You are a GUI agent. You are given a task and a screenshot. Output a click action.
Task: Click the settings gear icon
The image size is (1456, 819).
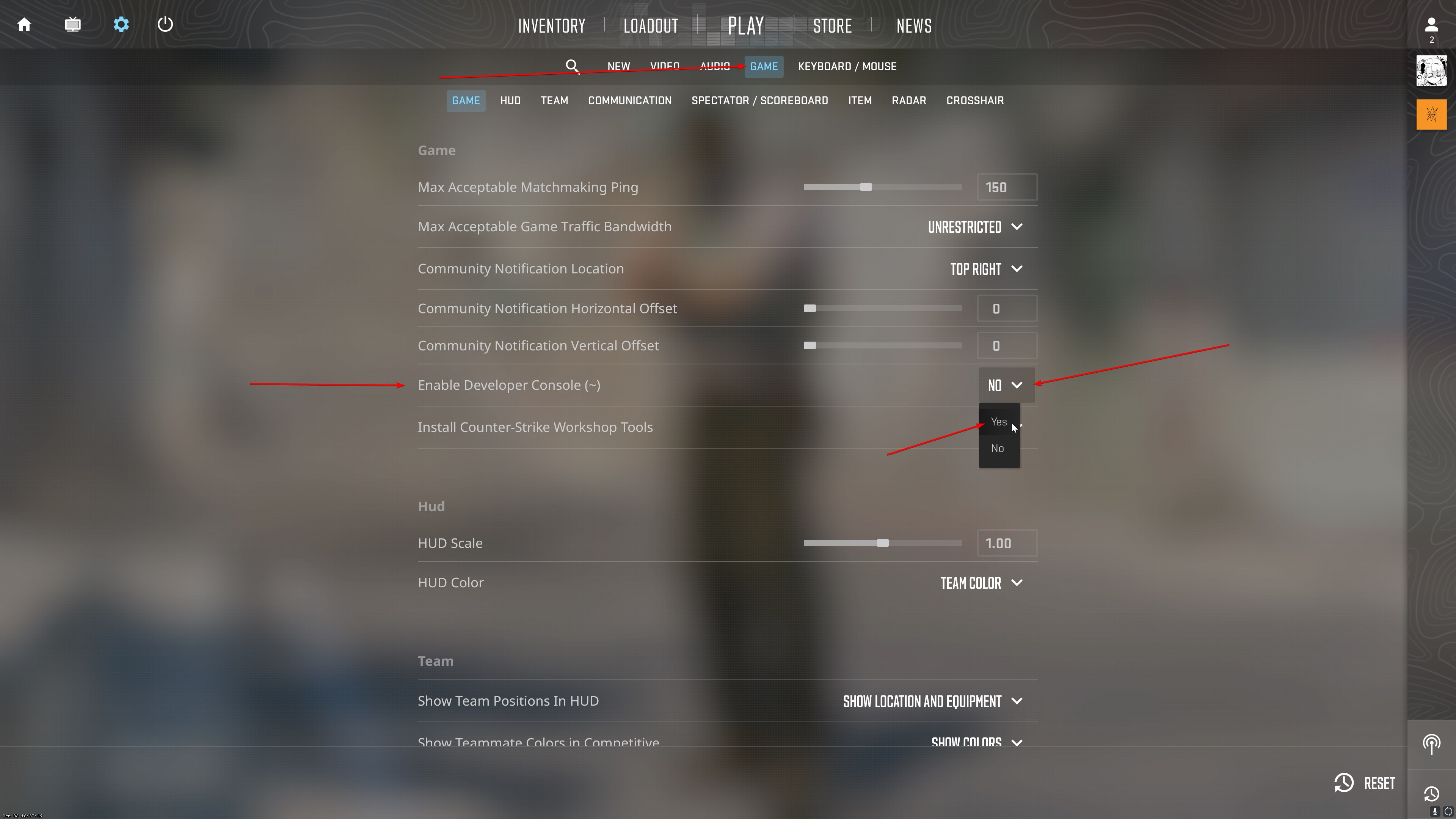[121, 25]
